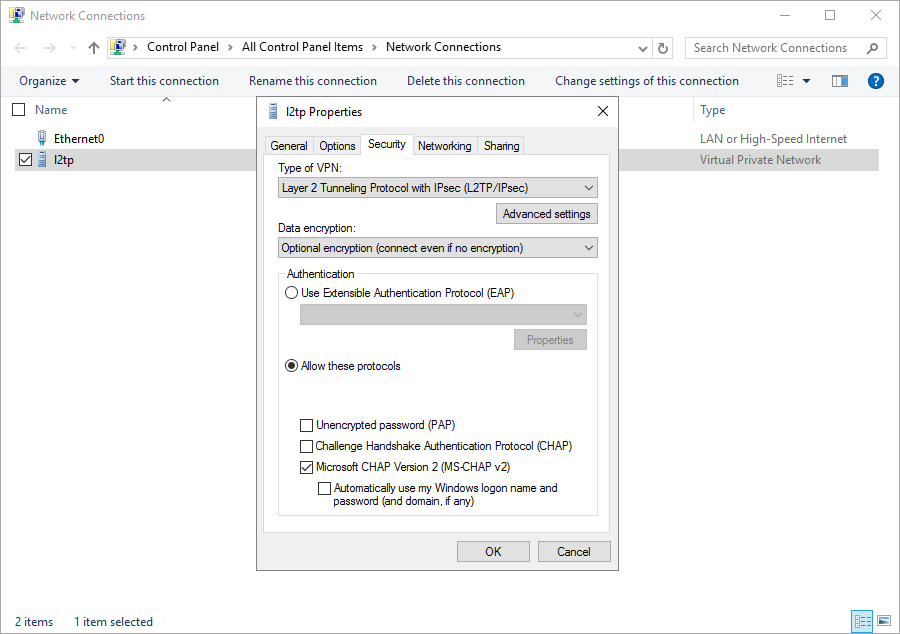Open the Sharing tab

[x=501, y=146]
